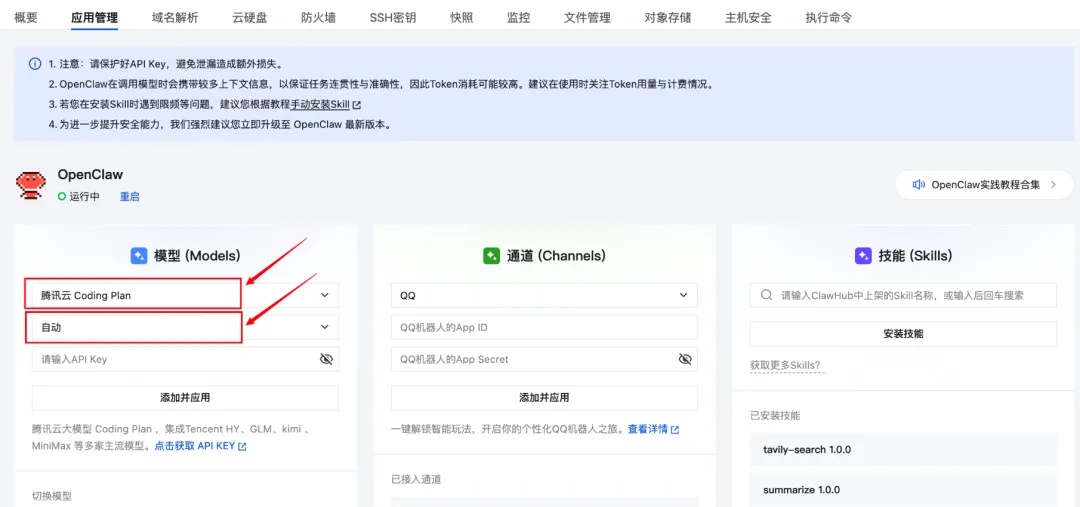
Task: Click the magnifier icon in Skill search
Action: [x=767, y=295]
